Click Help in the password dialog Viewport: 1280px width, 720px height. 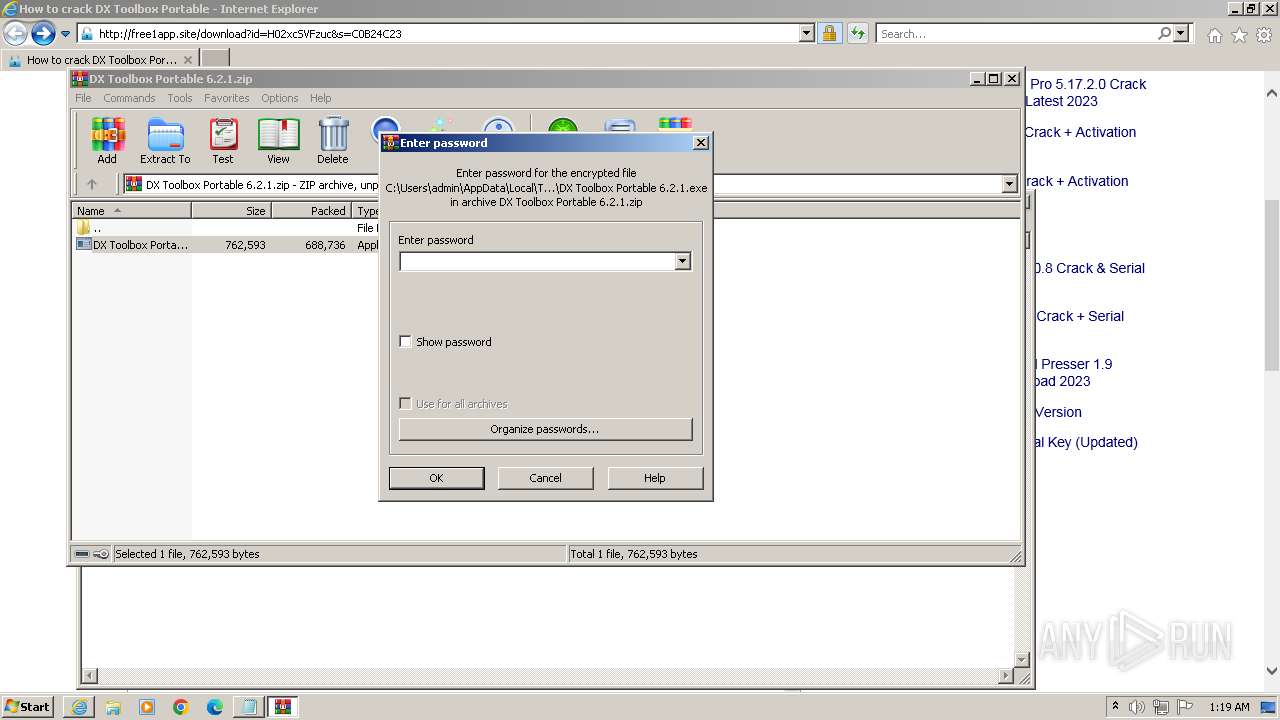[655, 478]
